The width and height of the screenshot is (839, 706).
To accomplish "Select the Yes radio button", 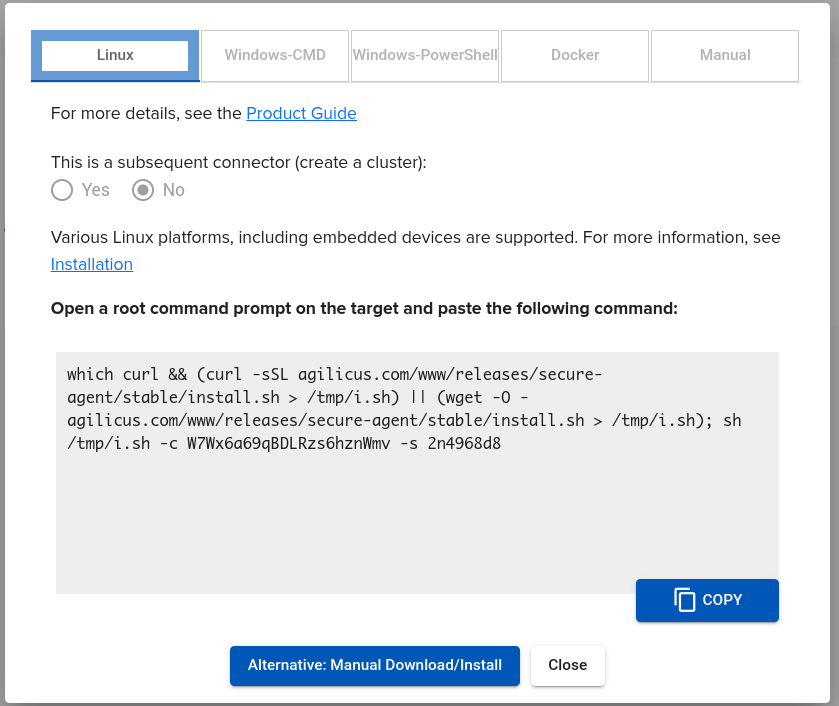I will (62, 190).
